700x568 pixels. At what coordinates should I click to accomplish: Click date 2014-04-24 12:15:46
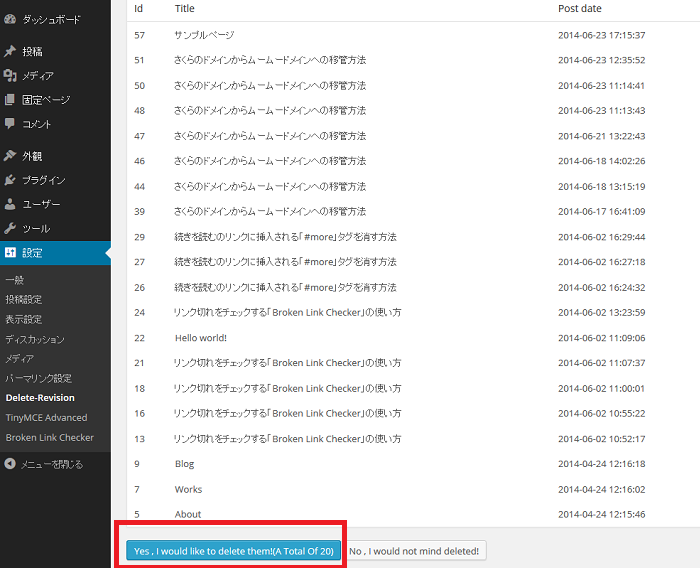601,514
